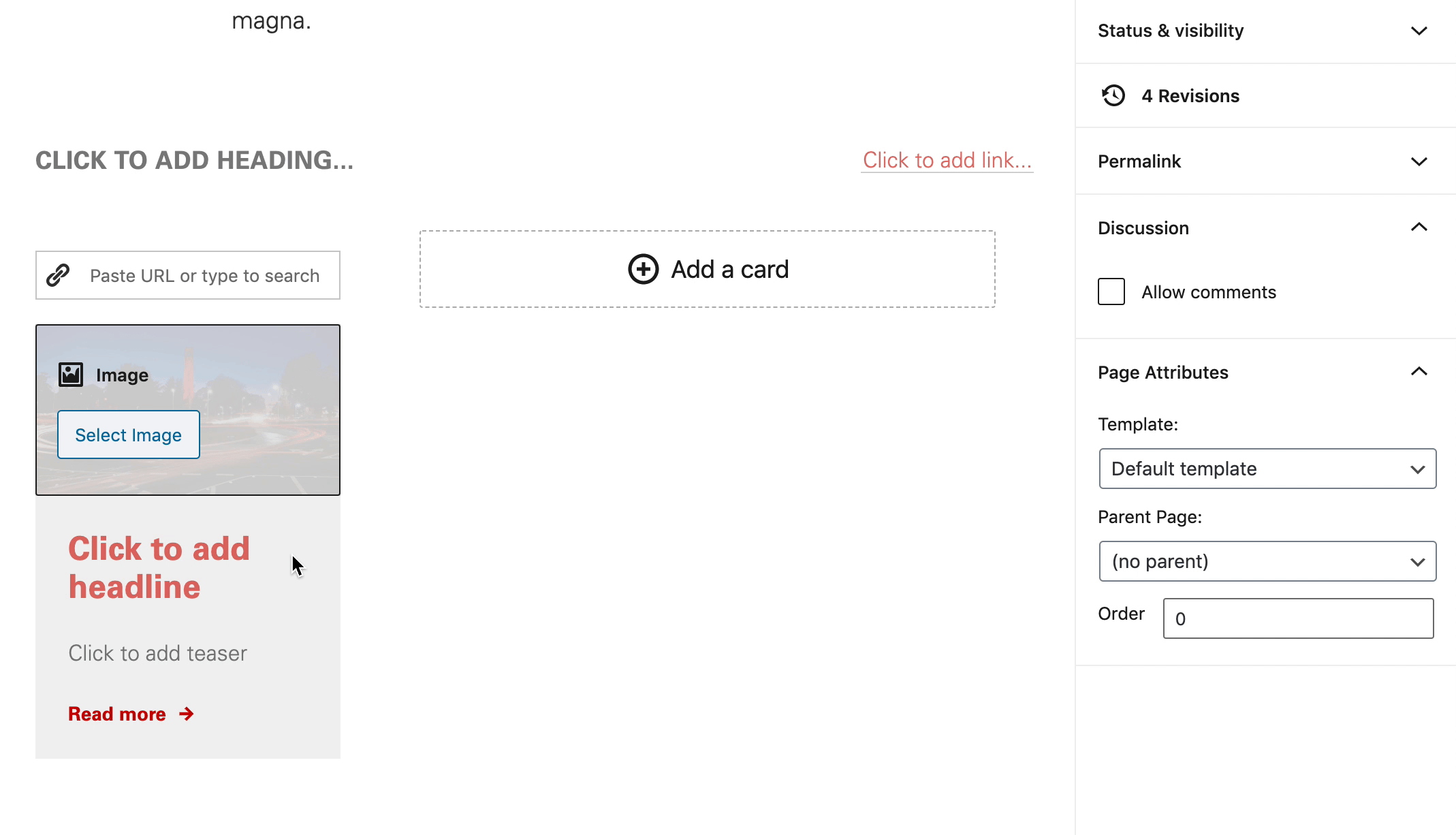This screenshot has height=835, width=1456.
Task: Click the image block icon
Action: point(70,374)
